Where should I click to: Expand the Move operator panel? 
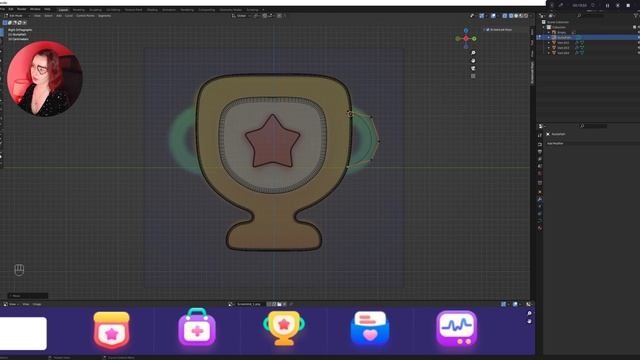(28, 296)
